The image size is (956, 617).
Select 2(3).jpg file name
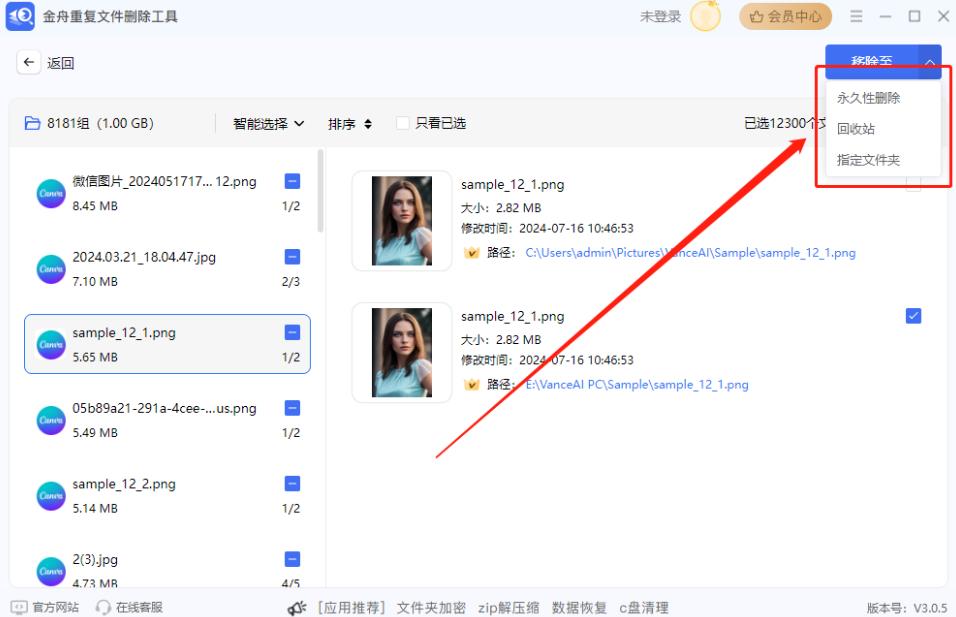point(95,559)
